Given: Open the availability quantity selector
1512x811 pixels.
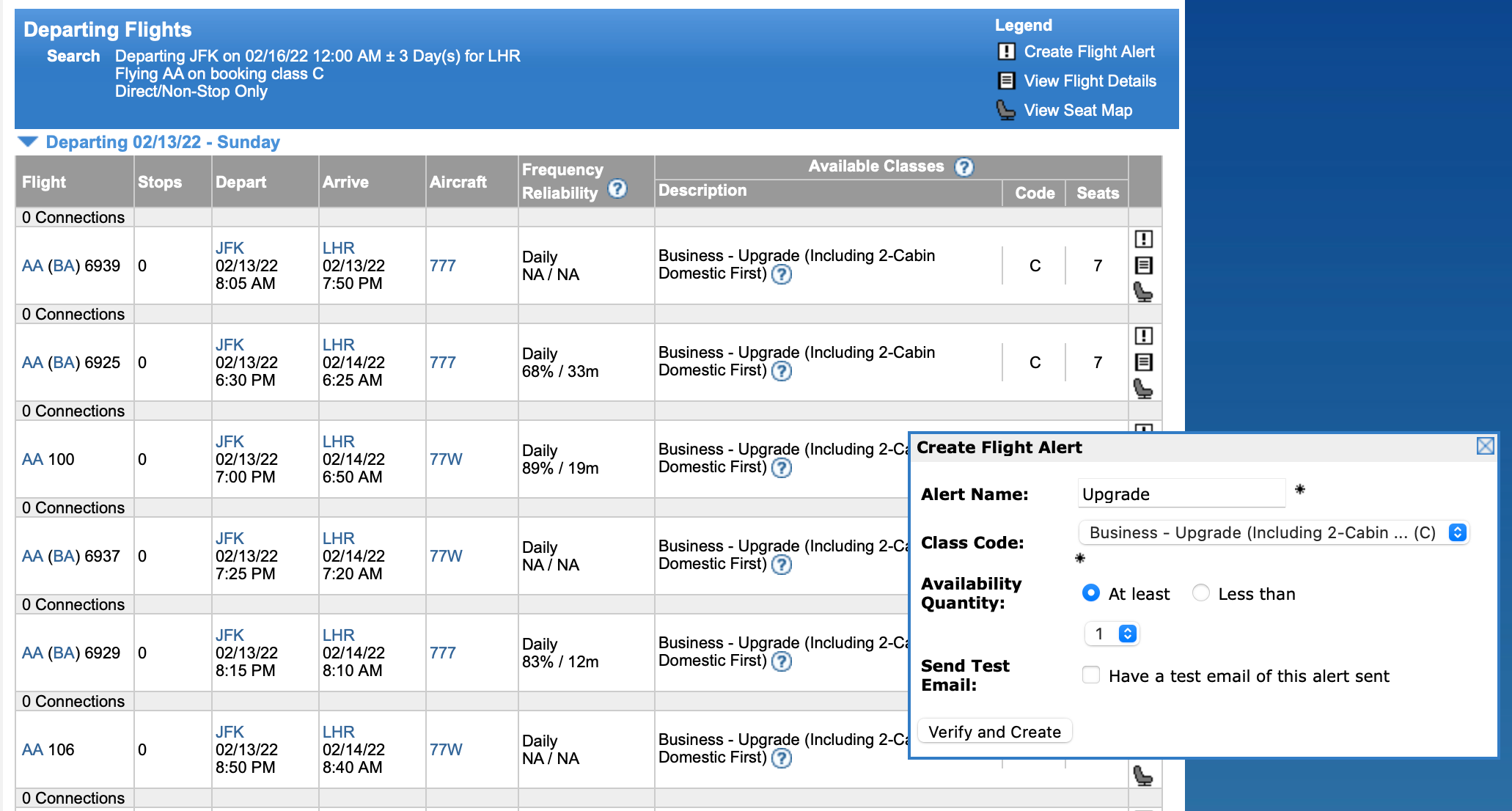Looking at the screenshot, I should pos(1112,634).
